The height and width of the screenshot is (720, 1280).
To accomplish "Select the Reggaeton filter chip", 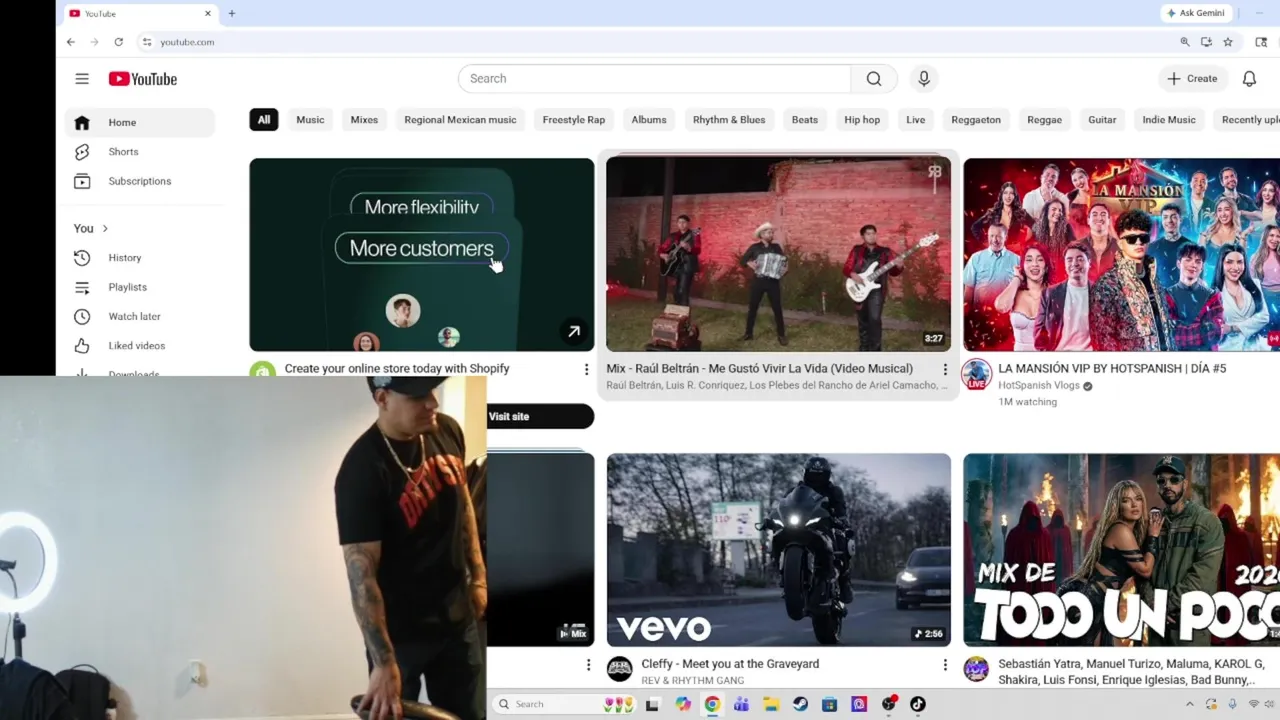I will coord(976,120).
